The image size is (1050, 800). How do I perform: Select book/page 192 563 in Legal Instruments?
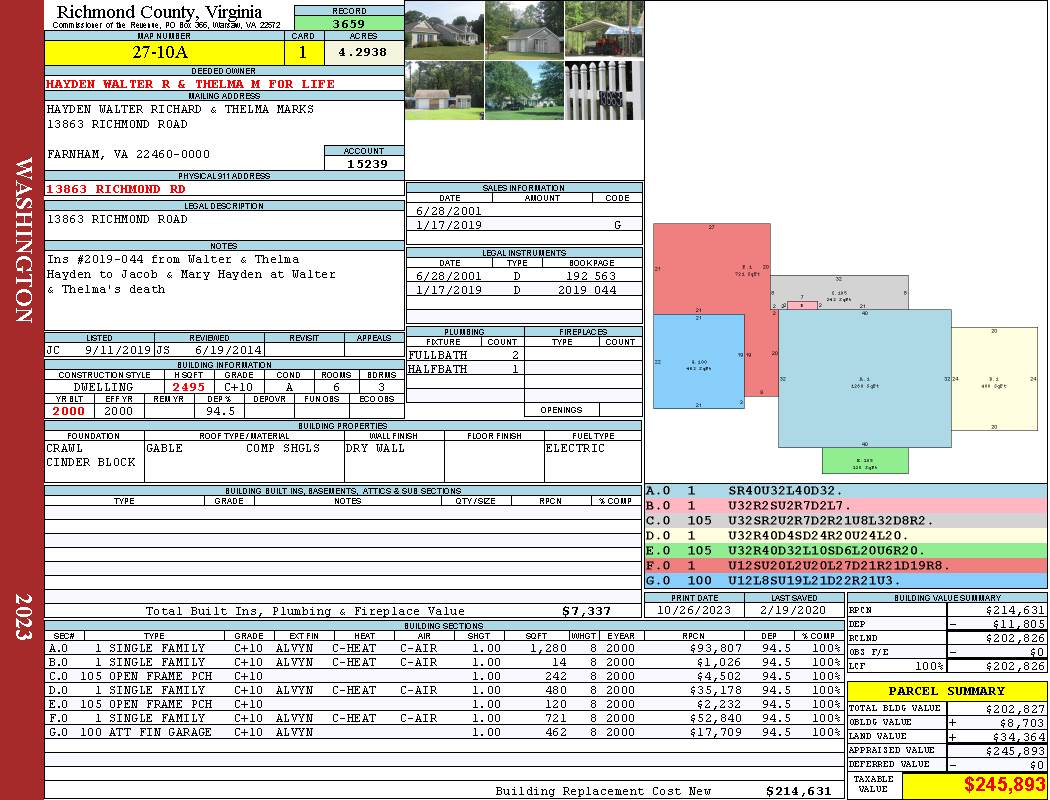tap(591, 276)
